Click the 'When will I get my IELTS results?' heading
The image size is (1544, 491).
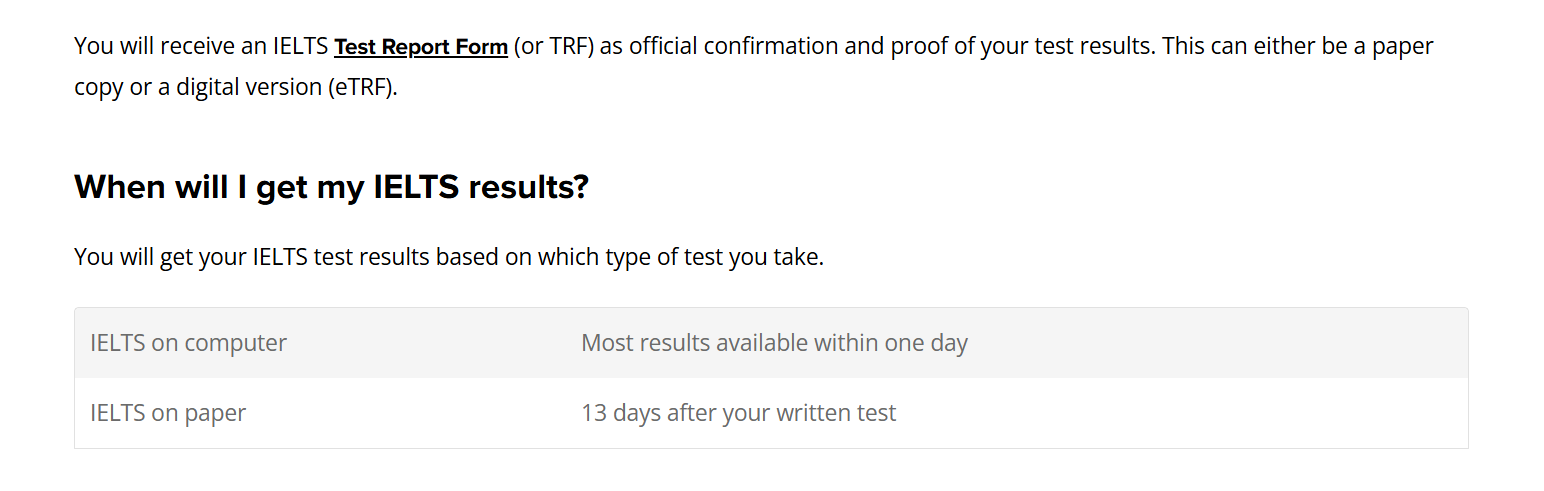pos(331,187)
